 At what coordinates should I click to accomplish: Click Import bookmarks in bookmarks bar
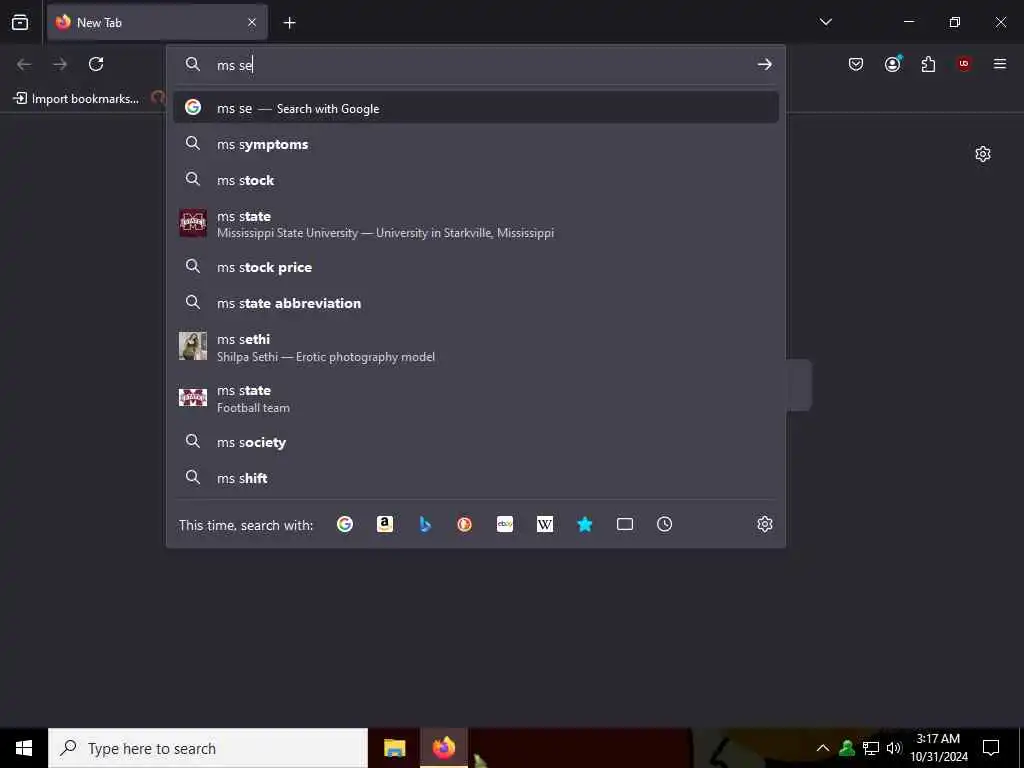[x=76, y=99]
